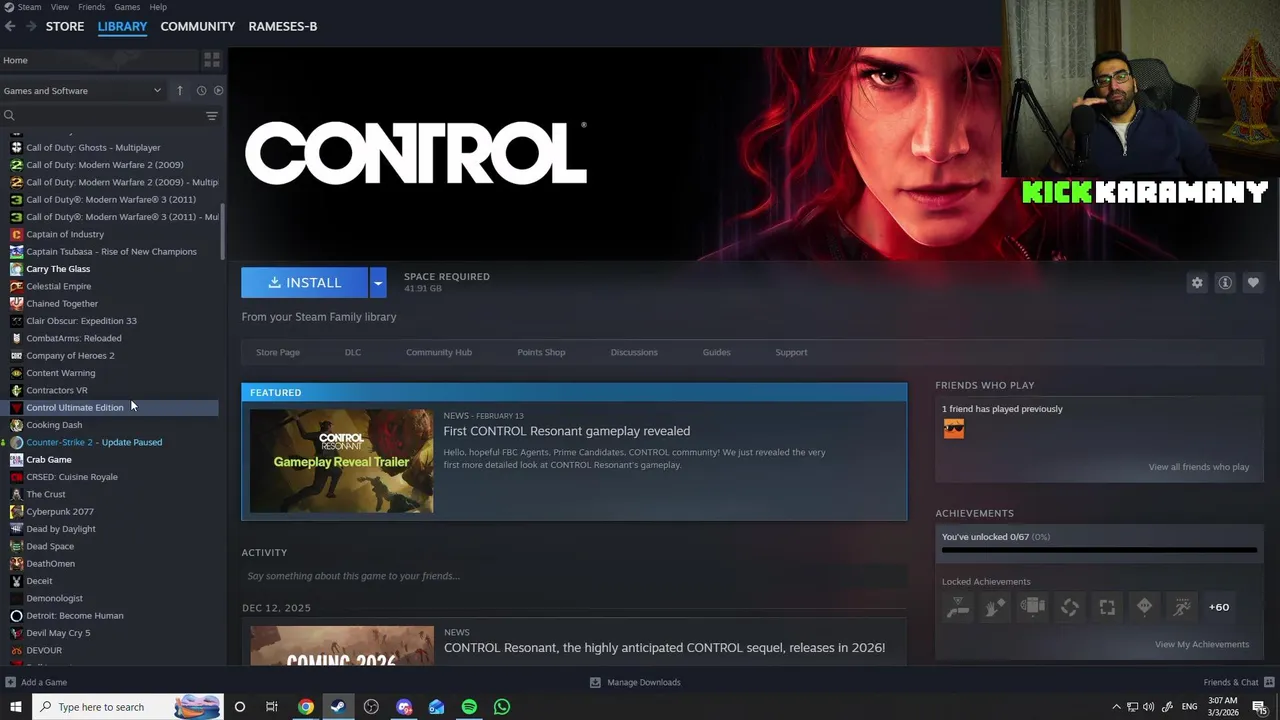Open Google Chrome from the taskbar
The height and width of the screenshot is (720, 1280).
306,707
